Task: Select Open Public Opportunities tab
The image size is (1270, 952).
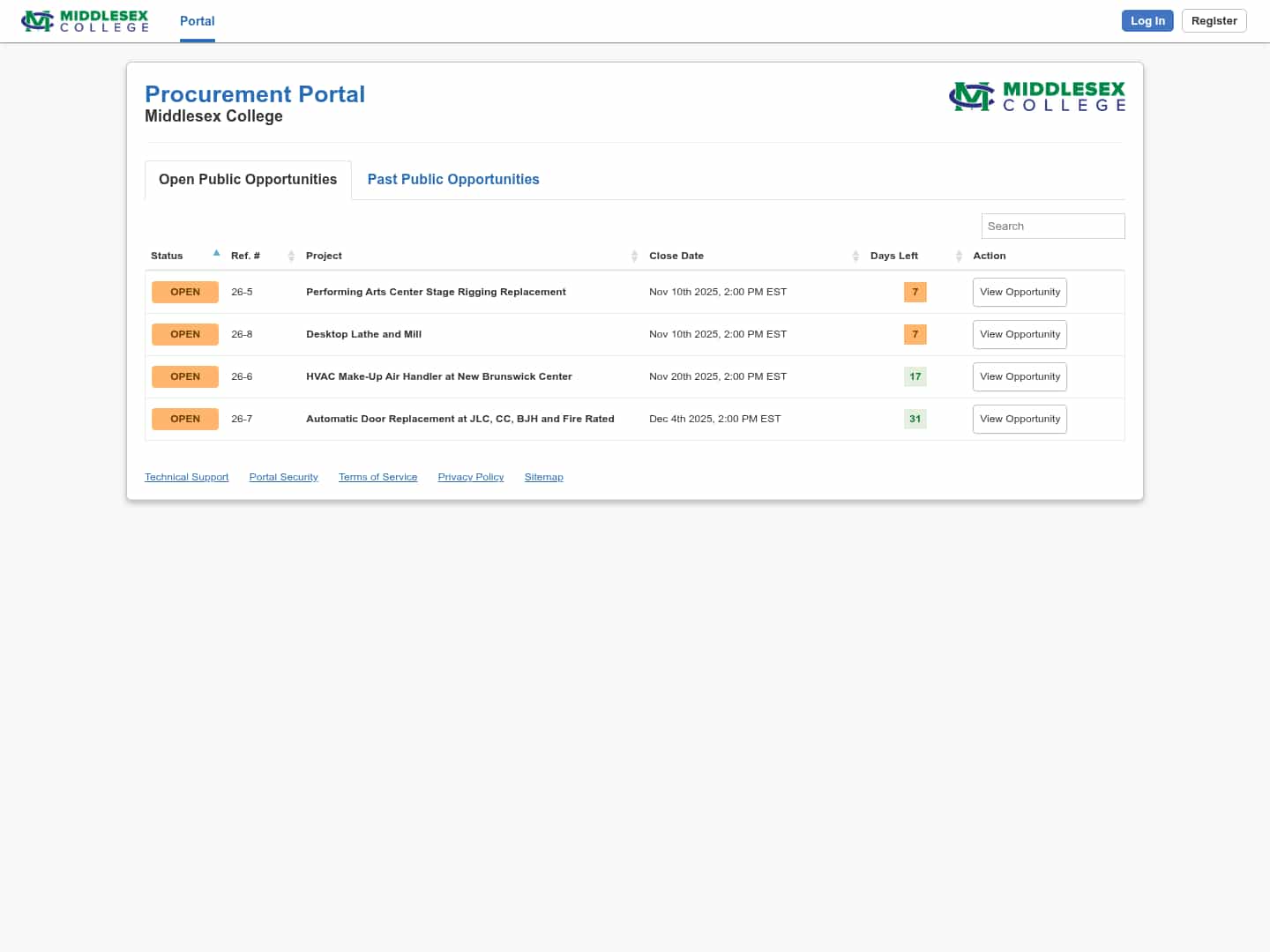Action: (248, 179)
